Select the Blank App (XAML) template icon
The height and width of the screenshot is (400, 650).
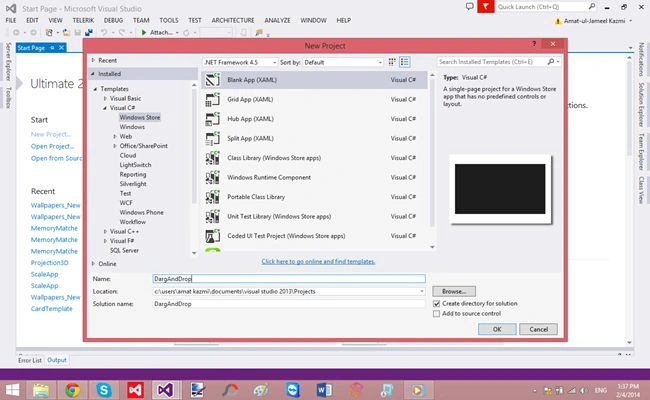click(x=213, y=80)
